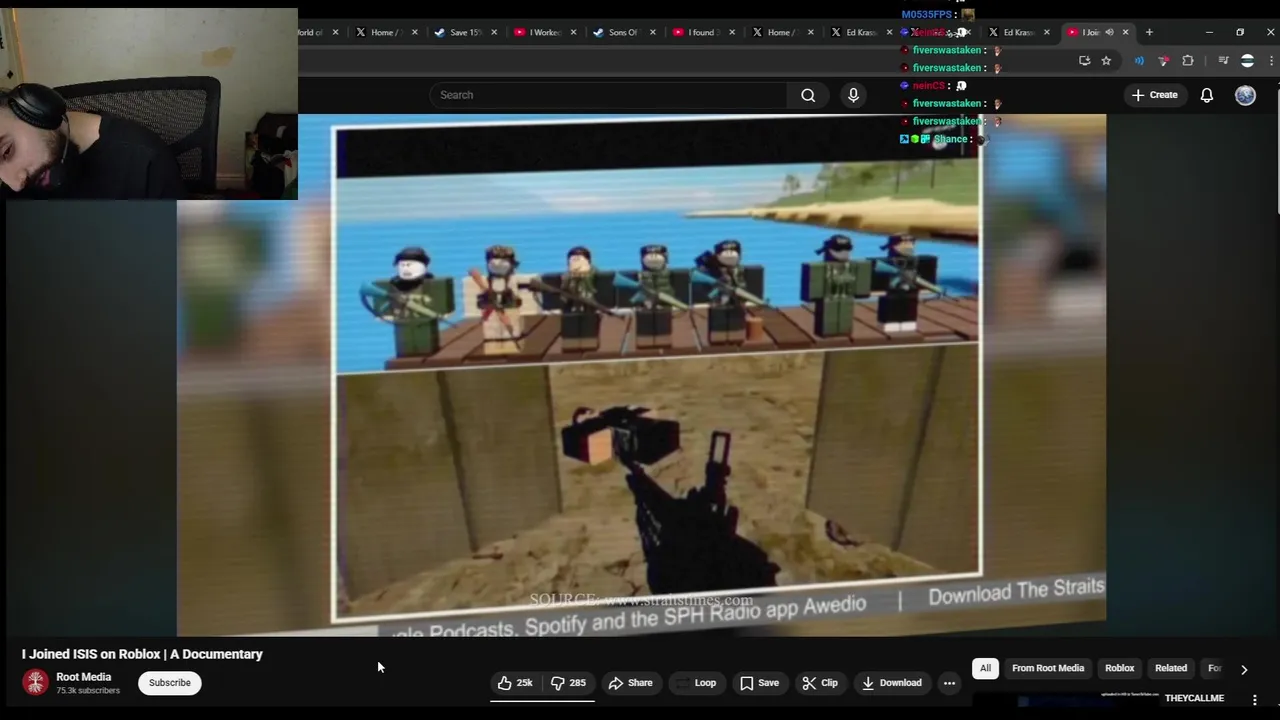Open the Root Media channel avatar

[x=36, y=682]
